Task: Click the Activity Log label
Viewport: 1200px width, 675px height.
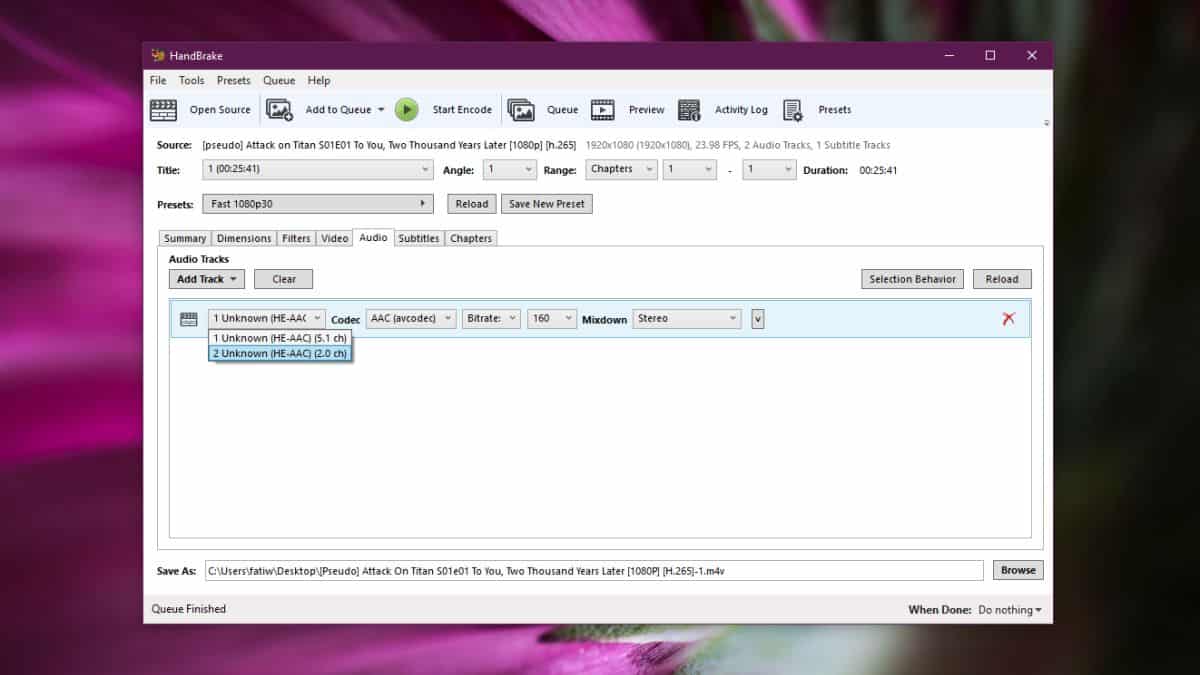Action: (x=741, y=110)
